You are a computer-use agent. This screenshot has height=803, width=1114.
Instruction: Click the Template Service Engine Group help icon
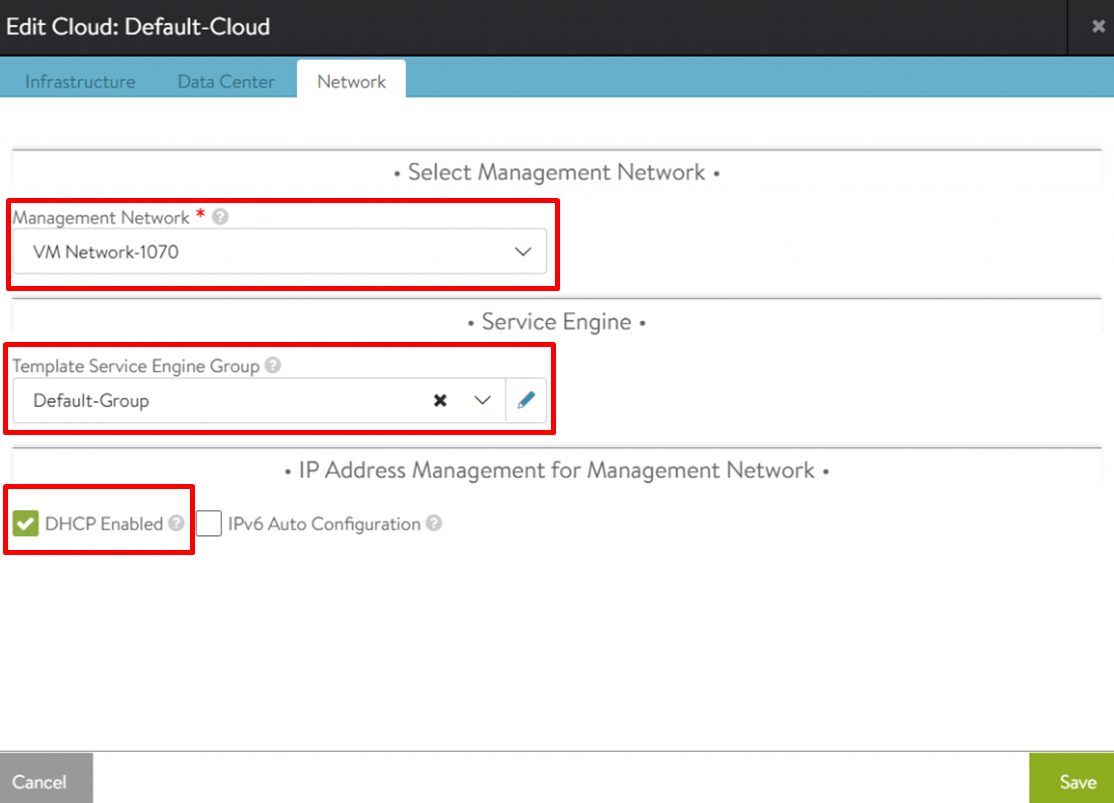[272, 366]
